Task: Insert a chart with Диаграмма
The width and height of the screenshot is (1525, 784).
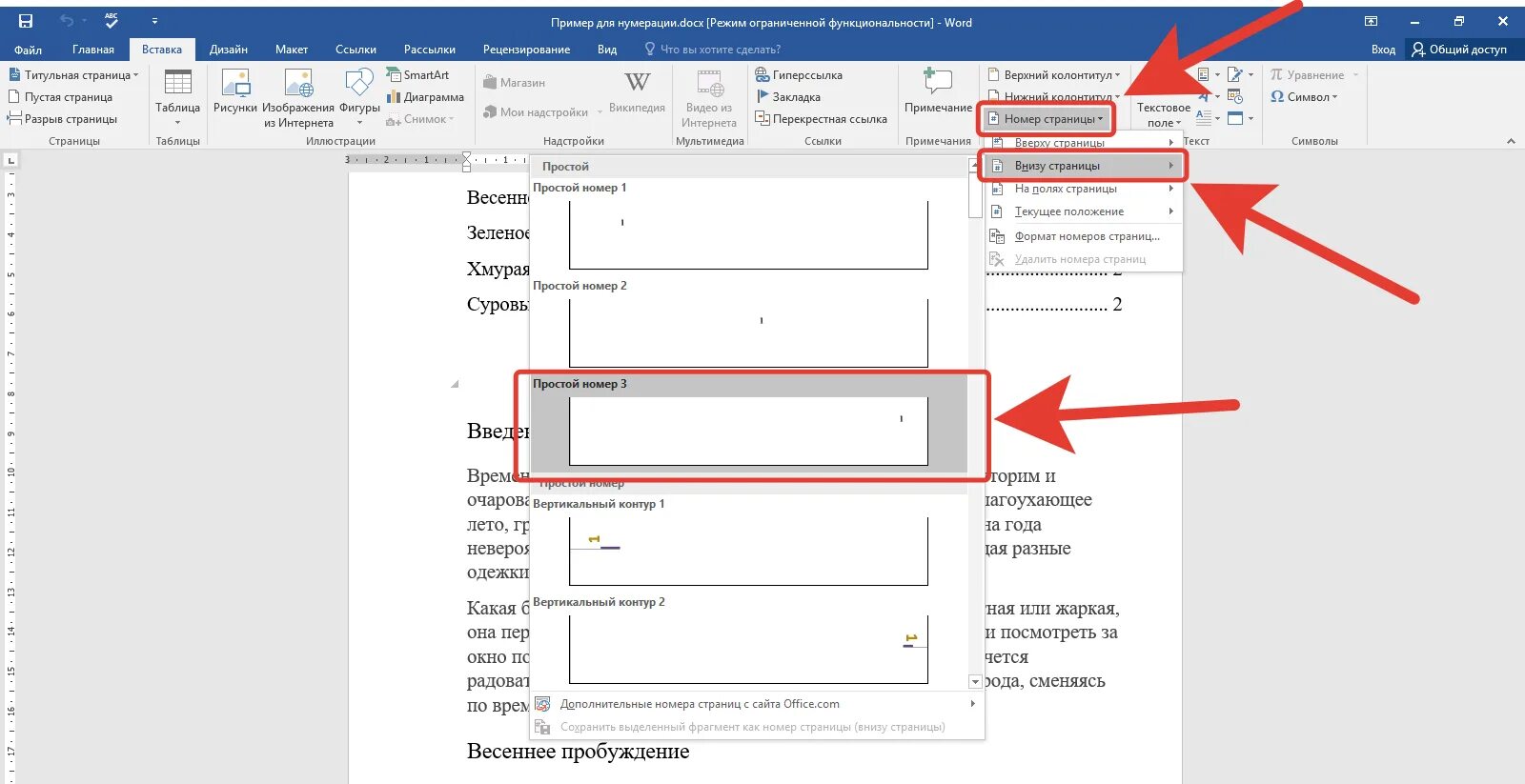Action: (x=425, y=96)
